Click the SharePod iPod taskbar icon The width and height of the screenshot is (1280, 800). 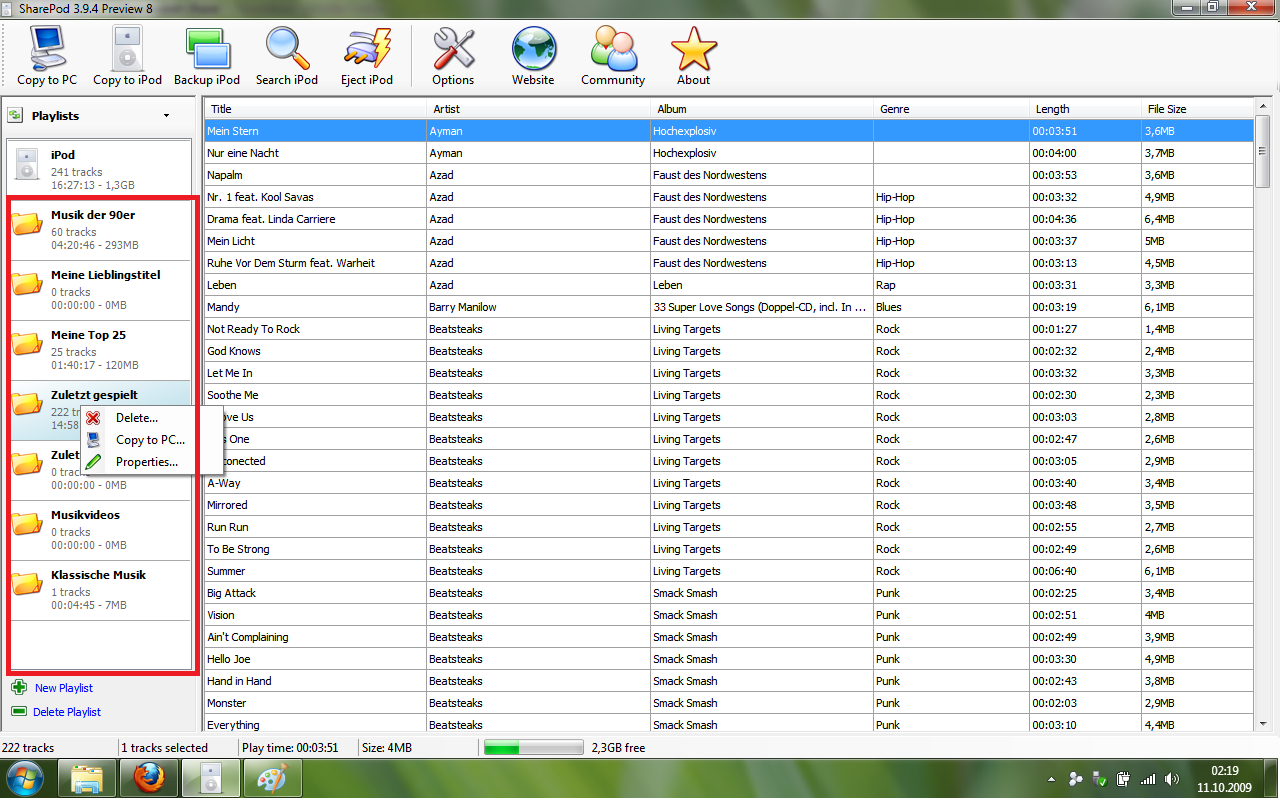click(x=211, y=778)
